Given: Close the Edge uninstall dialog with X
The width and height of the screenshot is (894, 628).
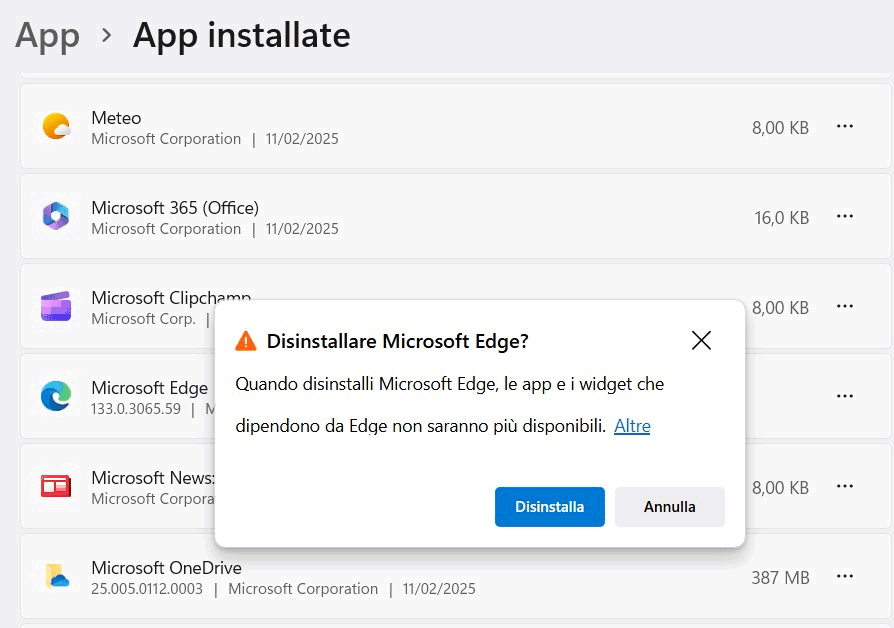Looking at the screenshot, I should click(701, 341).
